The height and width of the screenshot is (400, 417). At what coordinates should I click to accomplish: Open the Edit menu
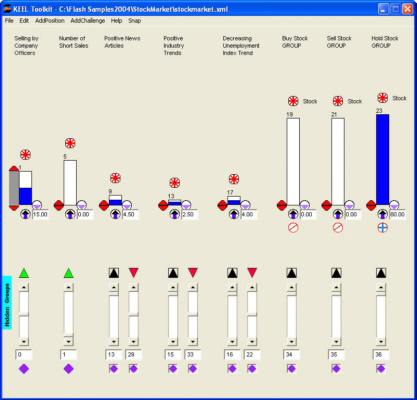tap(24, 21)
